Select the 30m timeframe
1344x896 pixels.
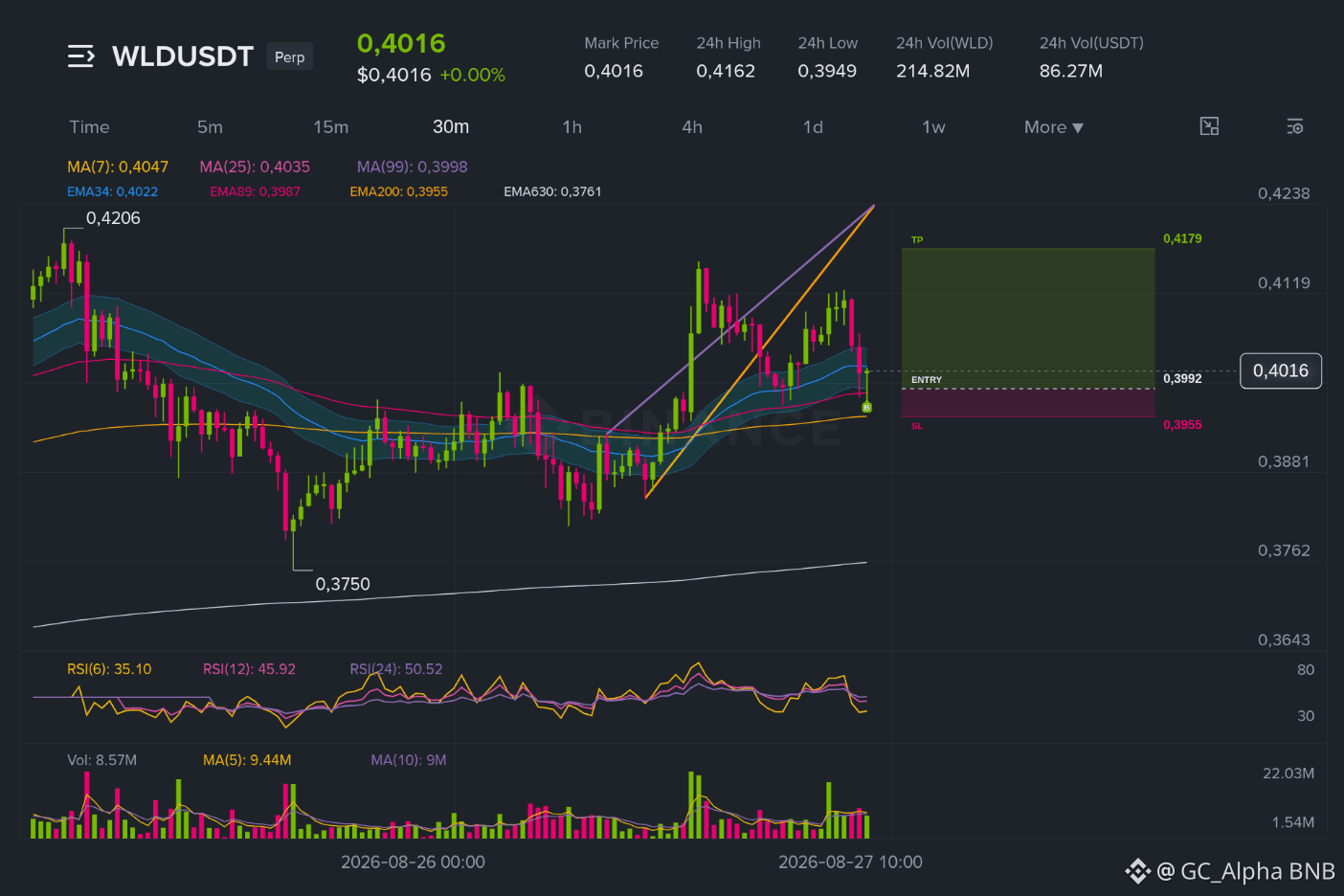[451, 127]
